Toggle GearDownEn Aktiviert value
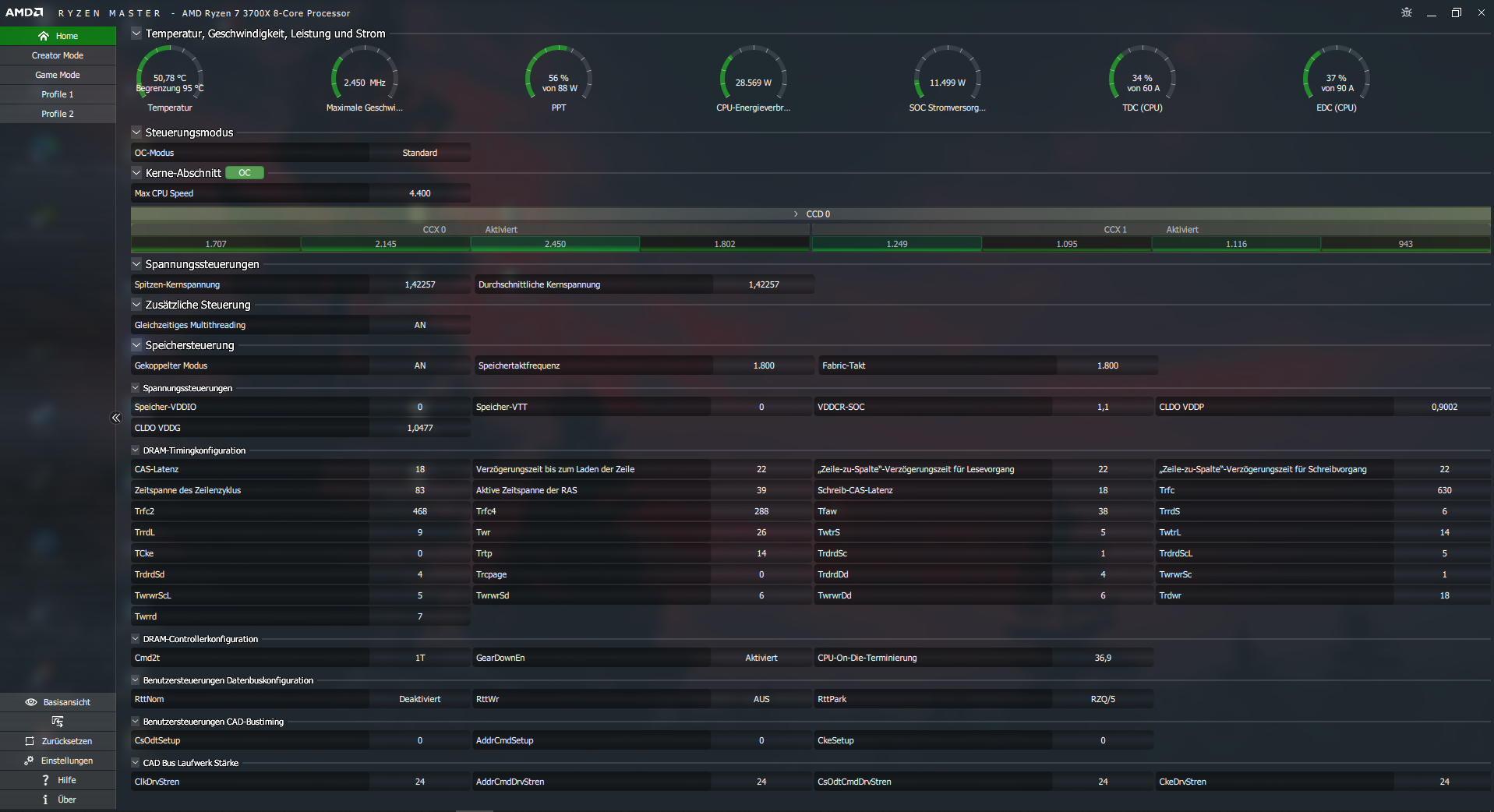Screen dimensions: 1494x812 [x=761, y=658]
